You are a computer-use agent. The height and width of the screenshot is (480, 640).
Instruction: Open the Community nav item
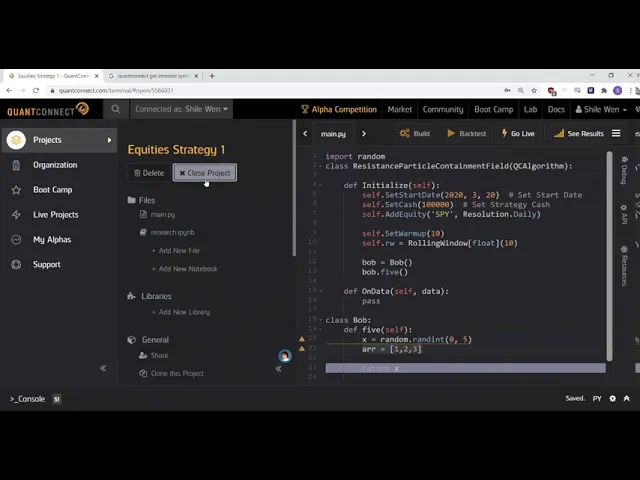coord(443,109)
